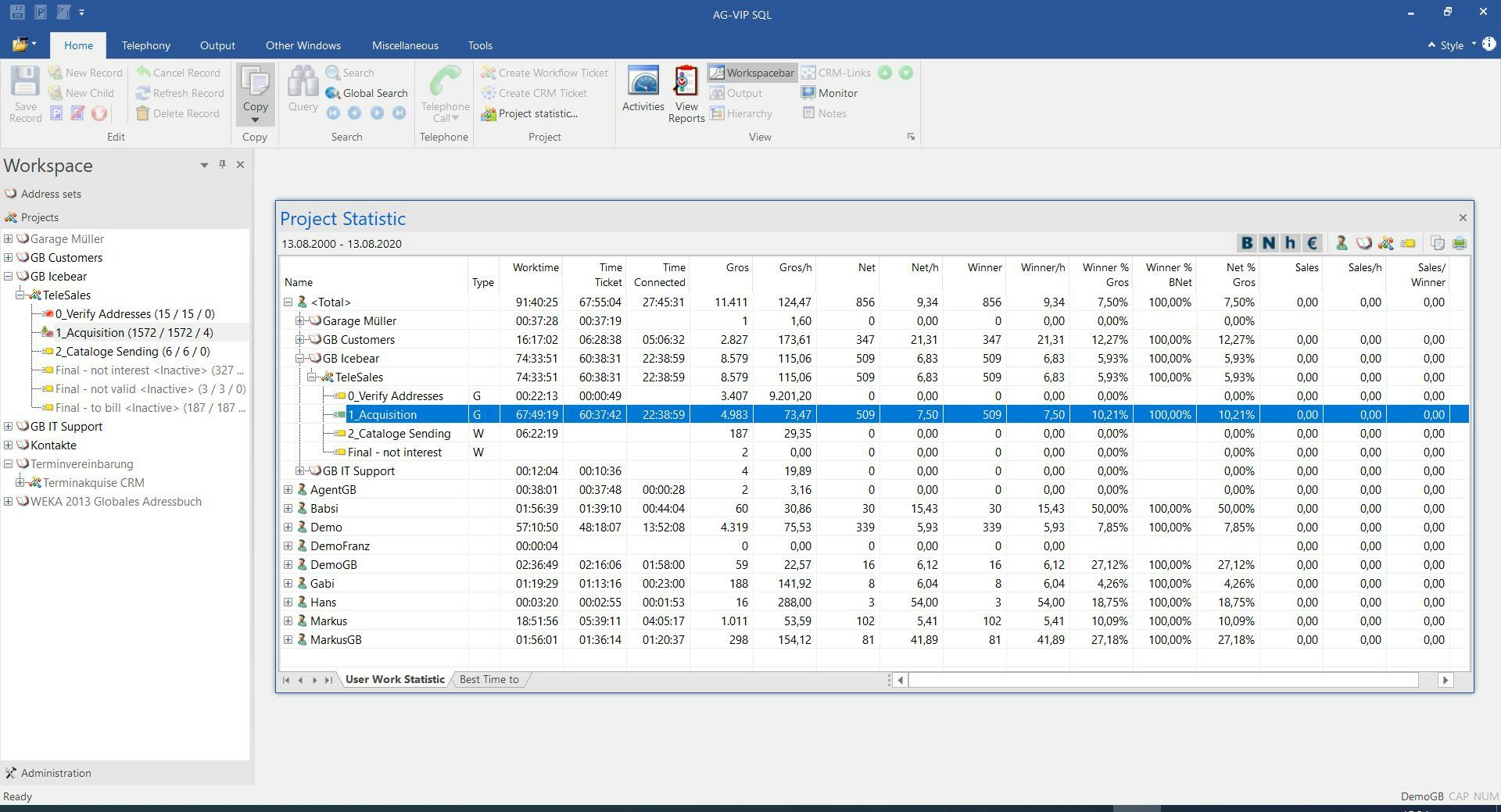Click the user icon in statistic toolbar
Viewport: 1501px width, 812px height.
1342,243
